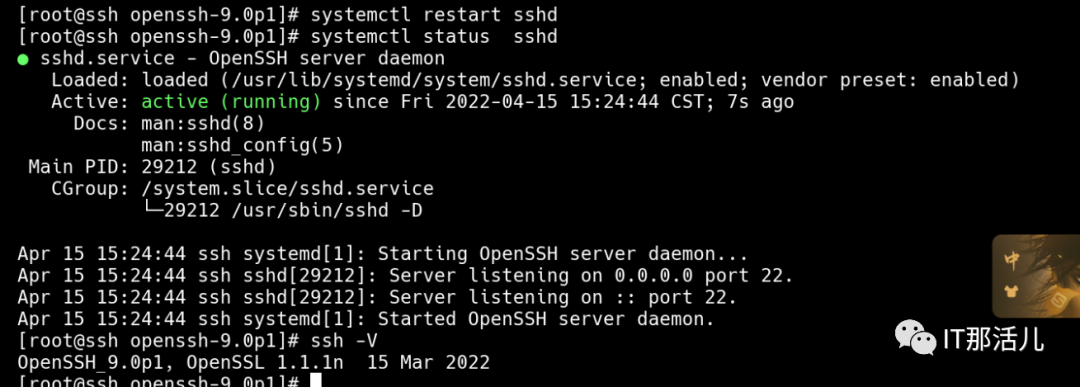This screenshot has width=1080, height=387.
Task: Click the 'man:sshd_config(5)' docs reference
Action: (242, 145)
